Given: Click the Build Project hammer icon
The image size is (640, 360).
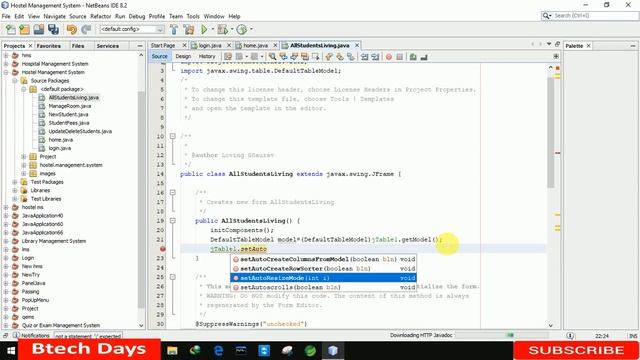Looking at the screenshot, I should pos(174,29).
